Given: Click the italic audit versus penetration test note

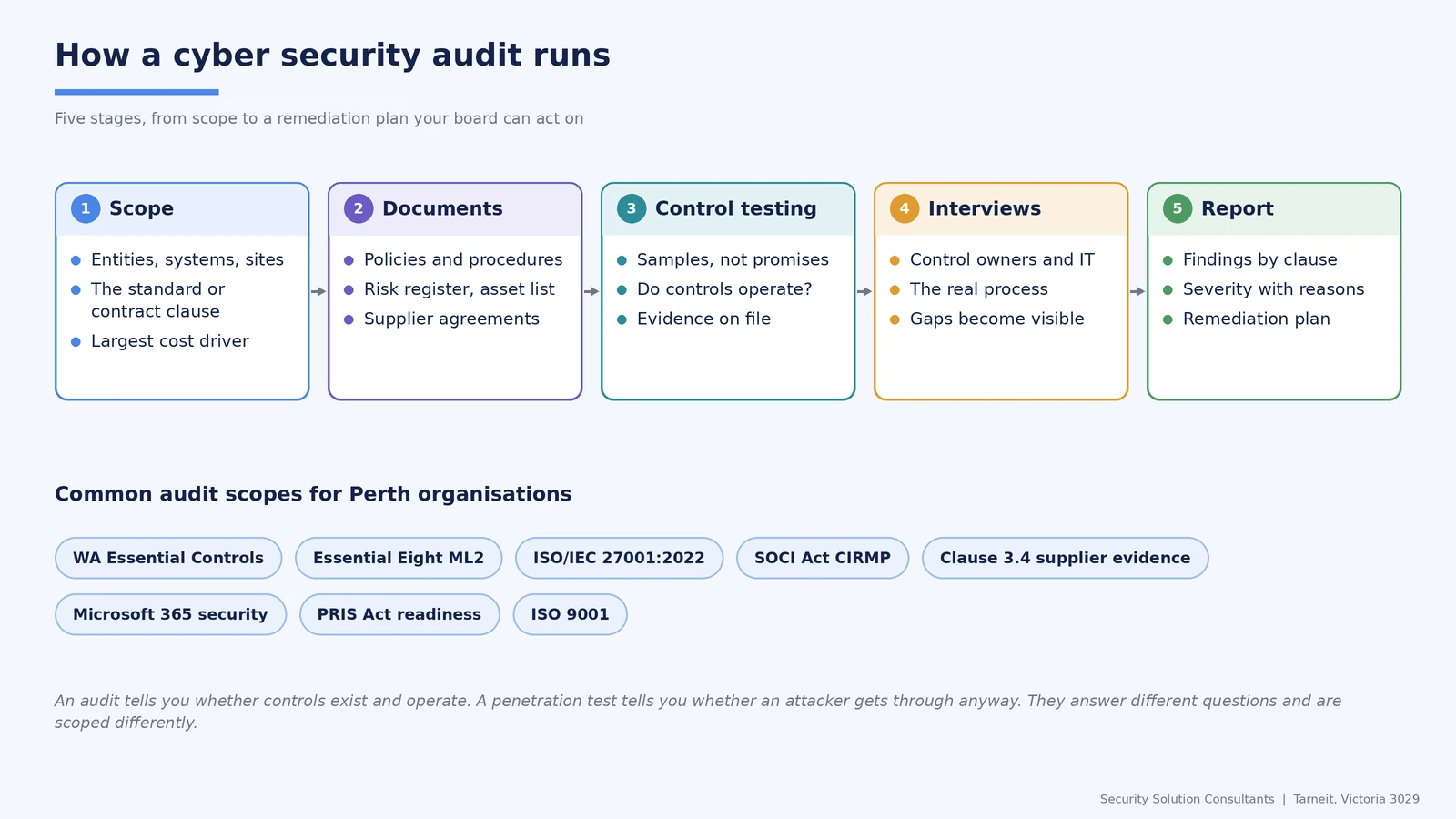Looking at the screenshot, I should (698, 712).
